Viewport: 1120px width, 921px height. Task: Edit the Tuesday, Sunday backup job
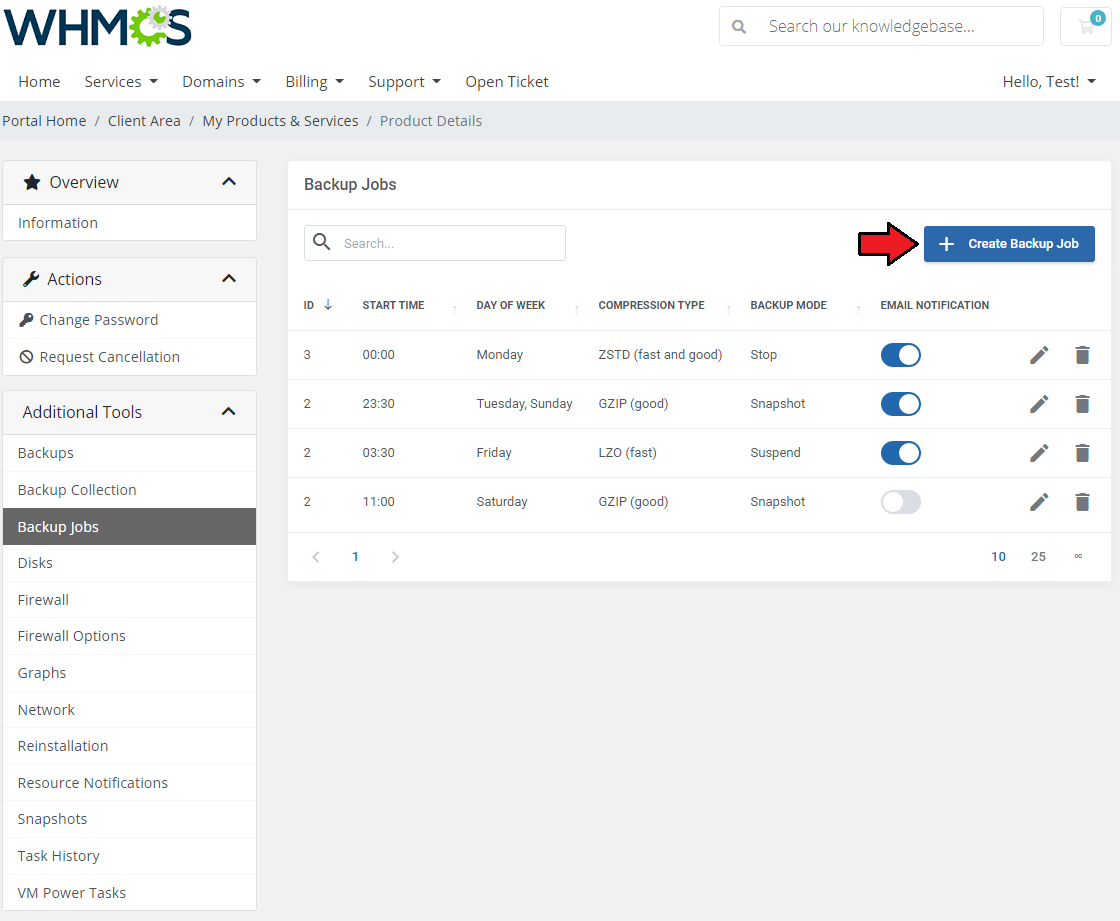[1039, 404]
